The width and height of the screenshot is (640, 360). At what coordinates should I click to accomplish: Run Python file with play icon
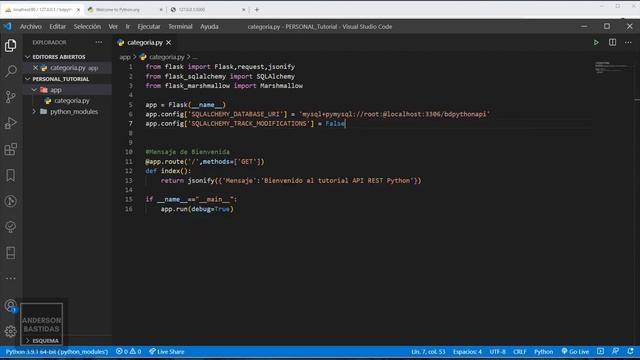pos(596,42)
